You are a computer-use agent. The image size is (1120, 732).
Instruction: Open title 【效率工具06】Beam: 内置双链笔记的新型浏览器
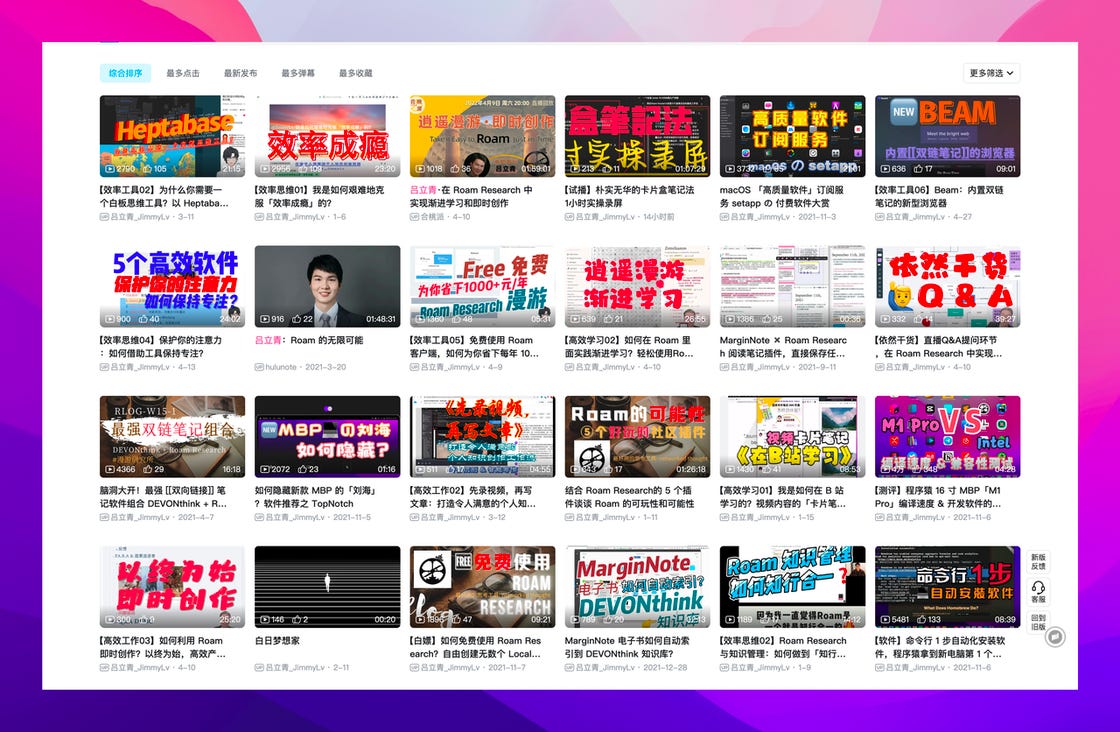939,196
